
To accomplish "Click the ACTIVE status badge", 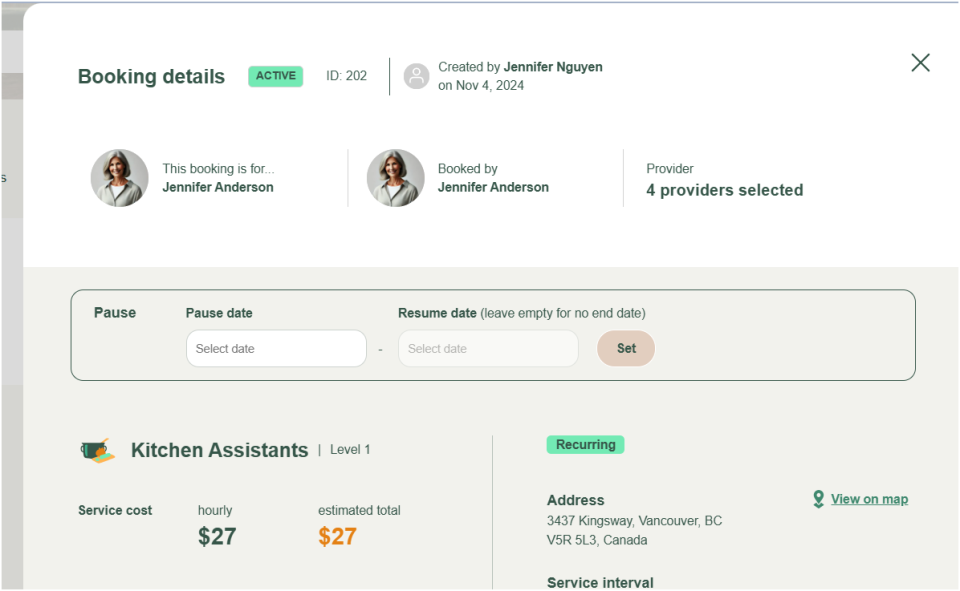I will [275, 76].
